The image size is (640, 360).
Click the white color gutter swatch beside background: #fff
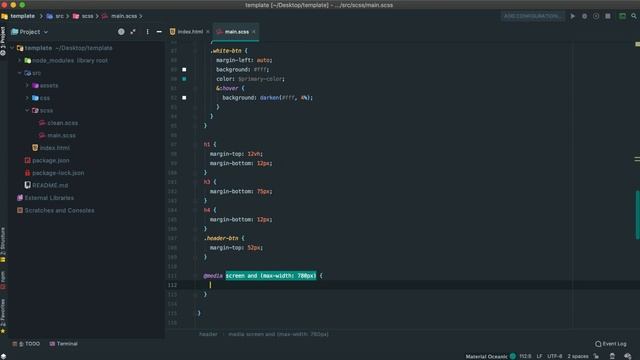click(184, 69)
